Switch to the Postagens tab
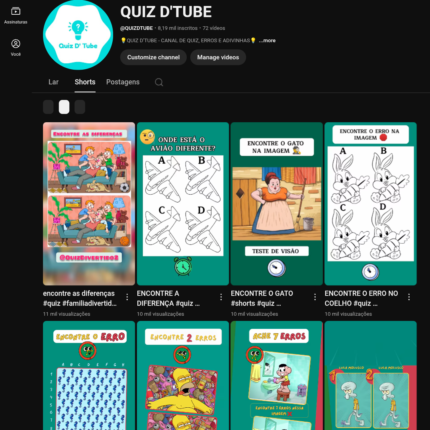Screen dimensions: 430x430 click(x=123, y=82)
